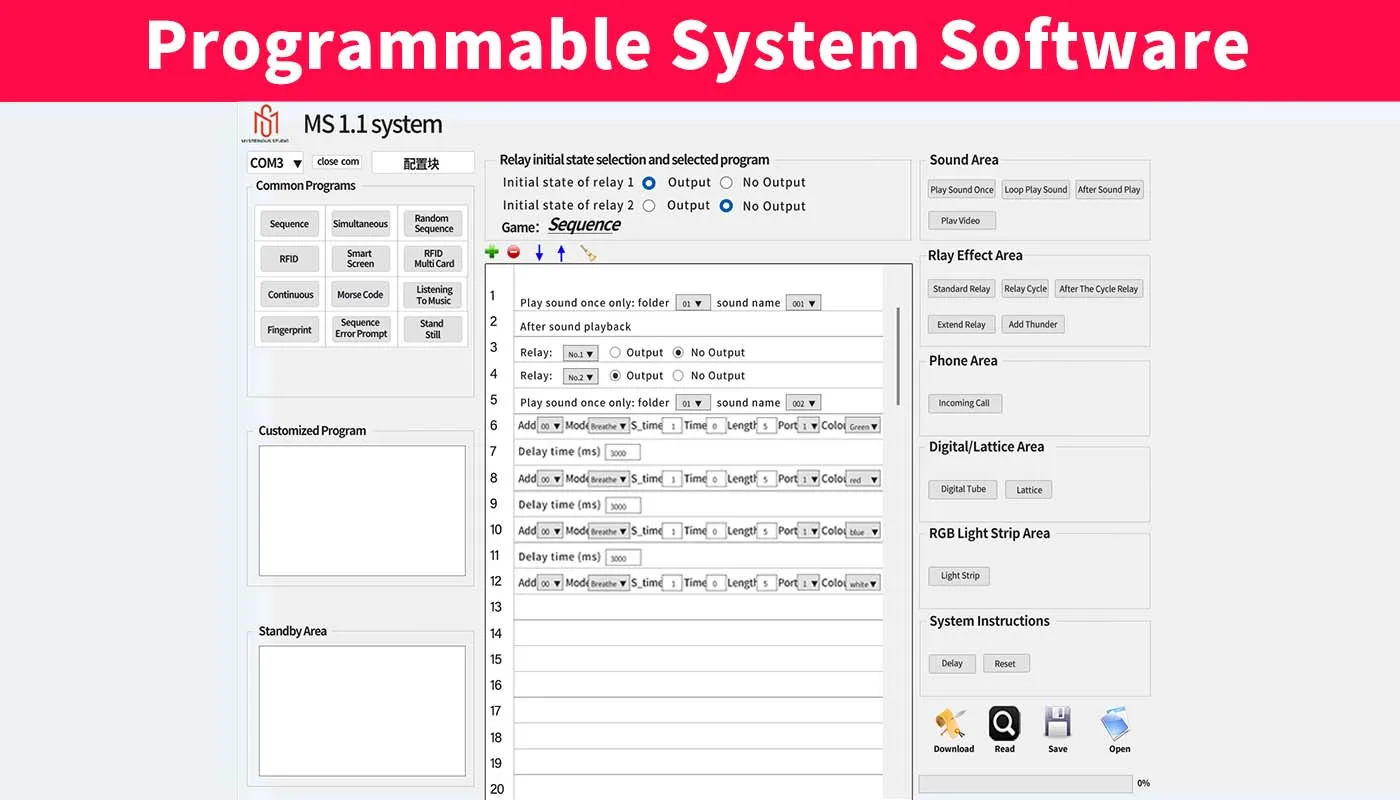Choose the Morse Code common program
1400x800 pixels.
pyautogui.click(x=360, y=295)
